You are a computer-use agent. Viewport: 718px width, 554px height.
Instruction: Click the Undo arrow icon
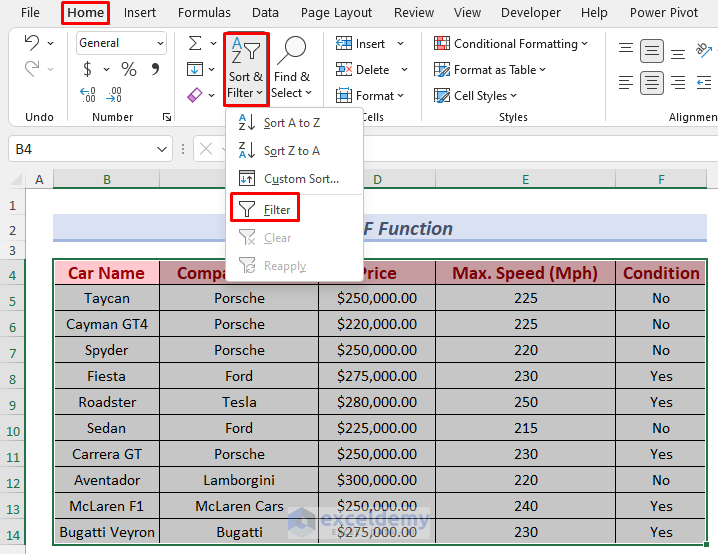[32, 43]
